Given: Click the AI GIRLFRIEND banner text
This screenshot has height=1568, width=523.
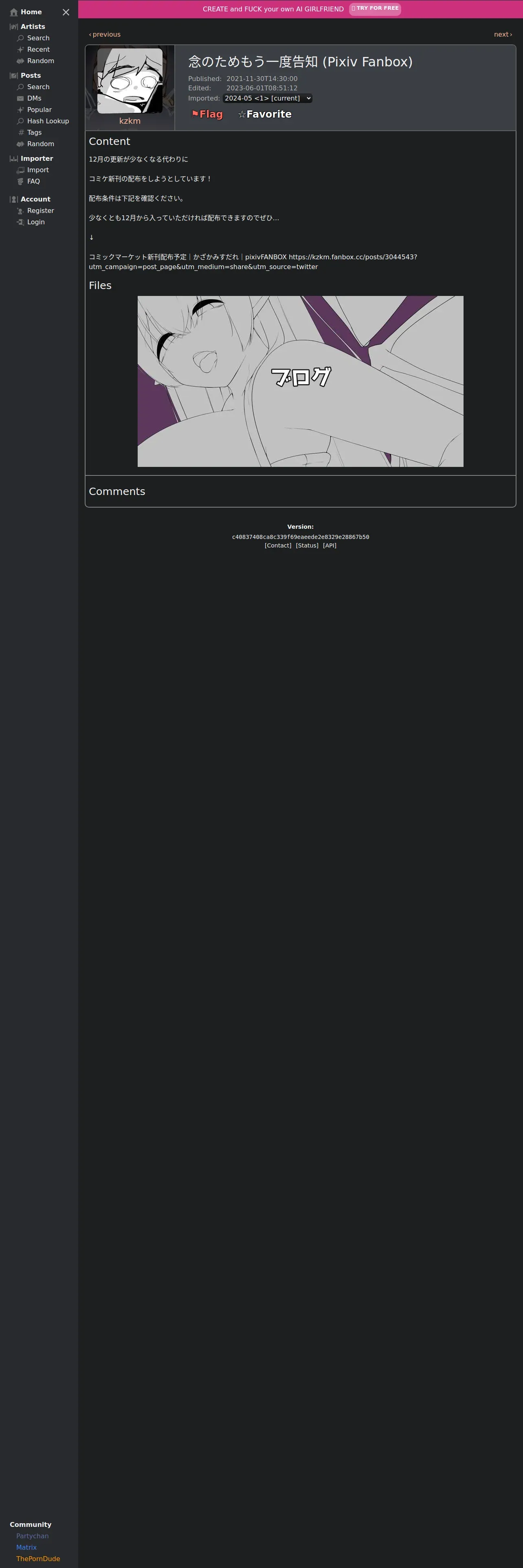Looking at the screenshot, I should (273, 9).
